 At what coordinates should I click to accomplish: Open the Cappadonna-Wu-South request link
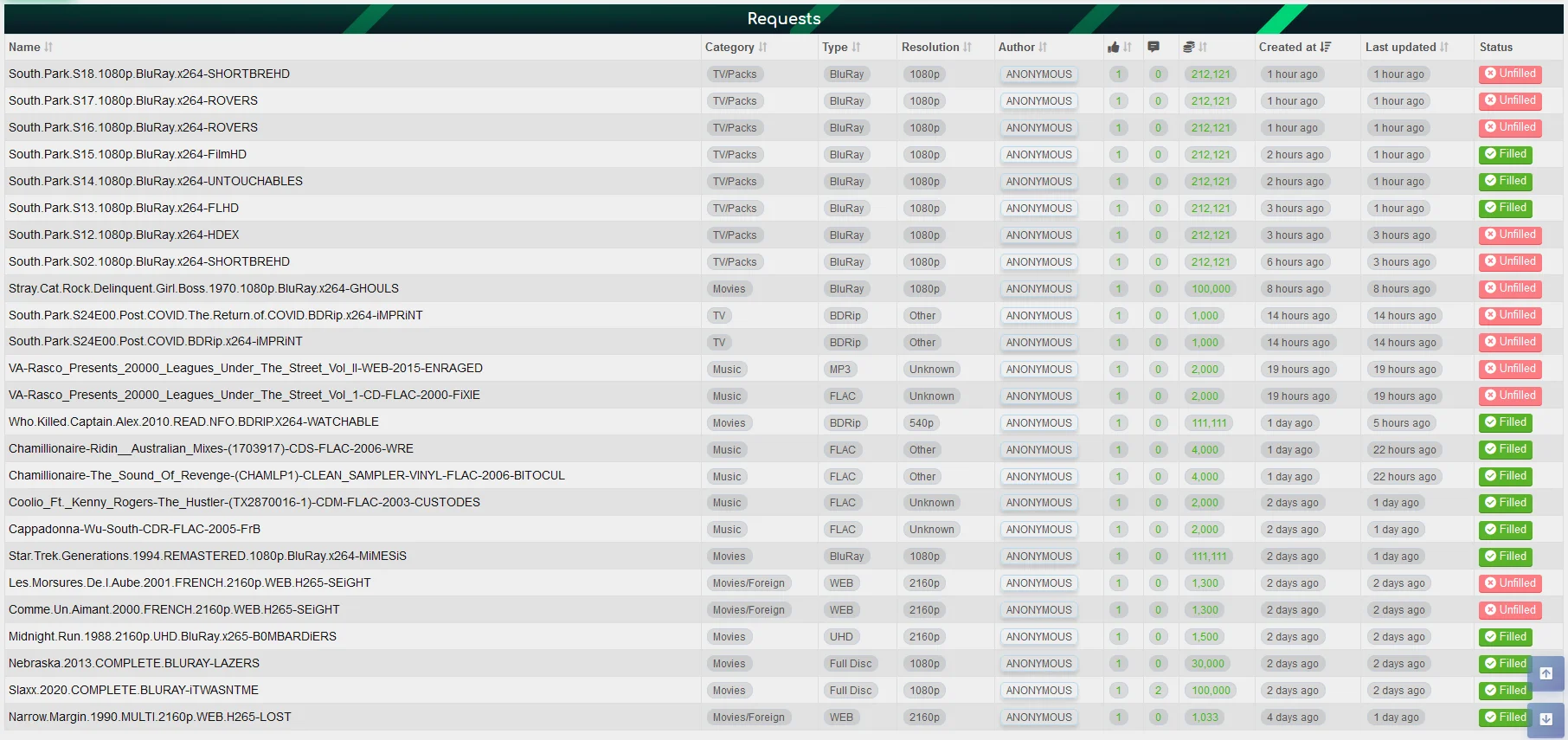coord(134,530)
